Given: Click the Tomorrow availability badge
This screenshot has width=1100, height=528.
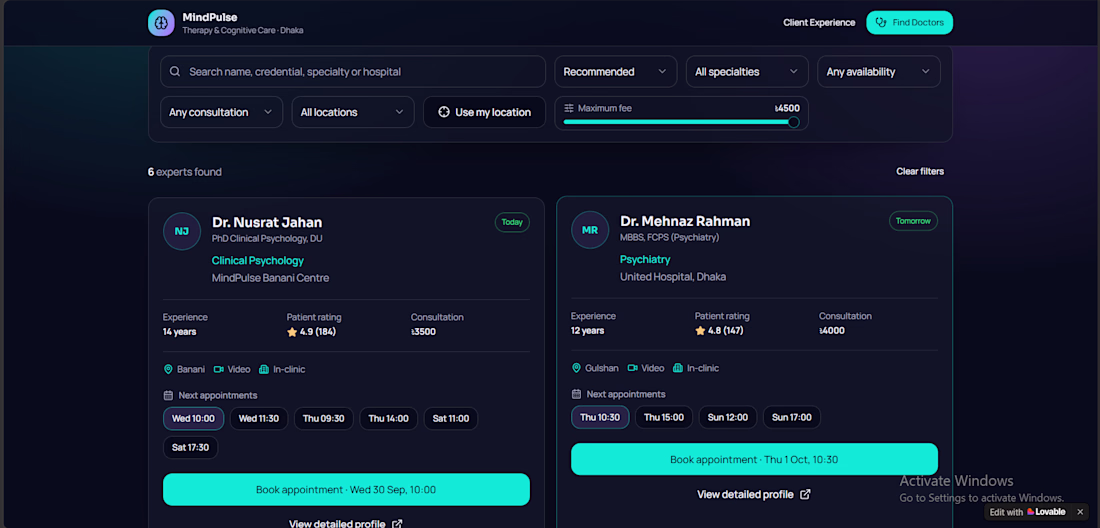Looking at the screenshot, I should [x=913, y=221].
